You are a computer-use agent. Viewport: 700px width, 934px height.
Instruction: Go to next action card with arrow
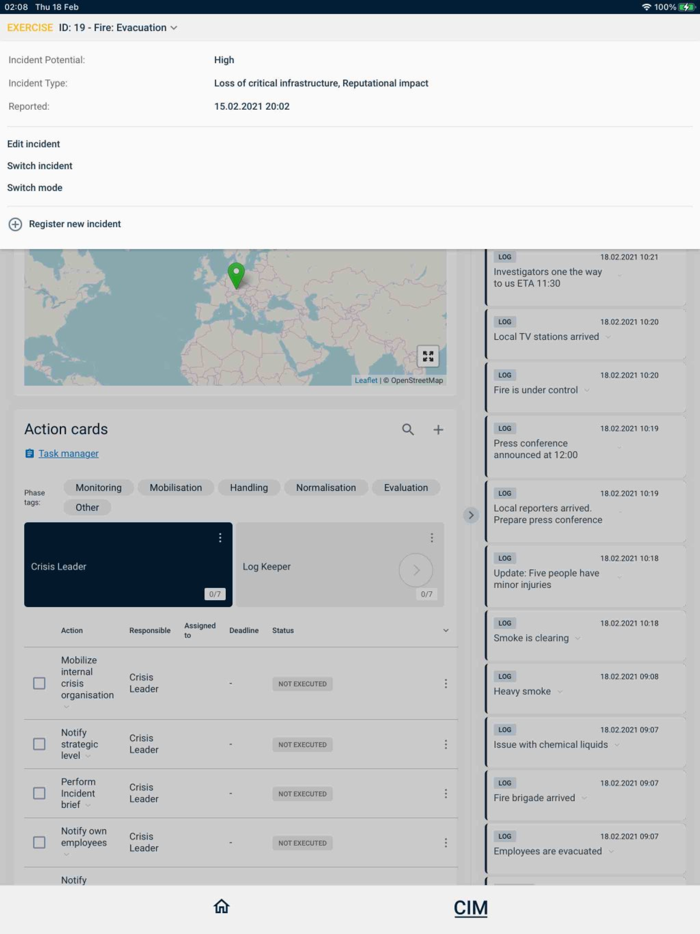coord(416,570)
